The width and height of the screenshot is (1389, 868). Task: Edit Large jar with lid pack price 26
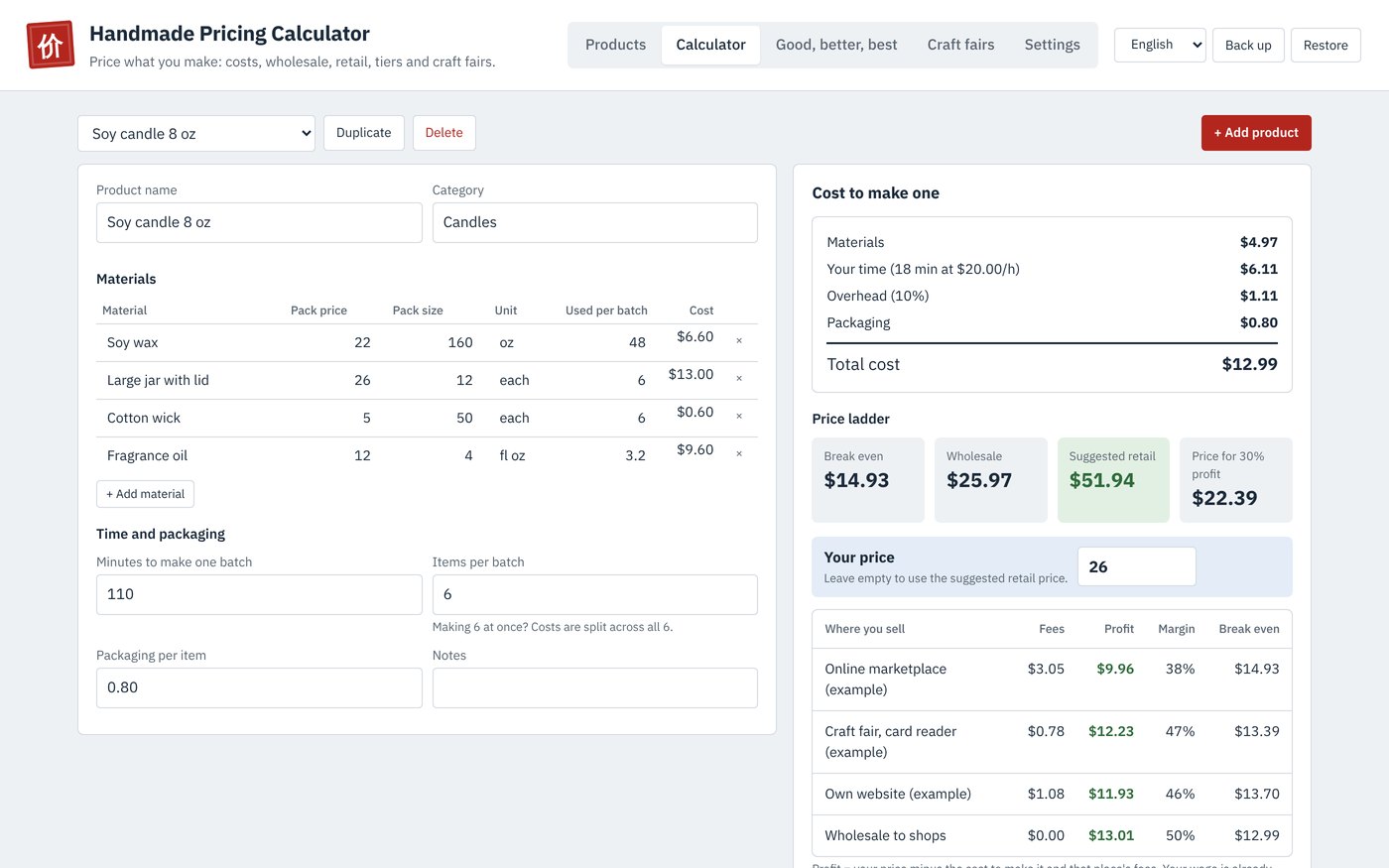(x=330, y=380)
